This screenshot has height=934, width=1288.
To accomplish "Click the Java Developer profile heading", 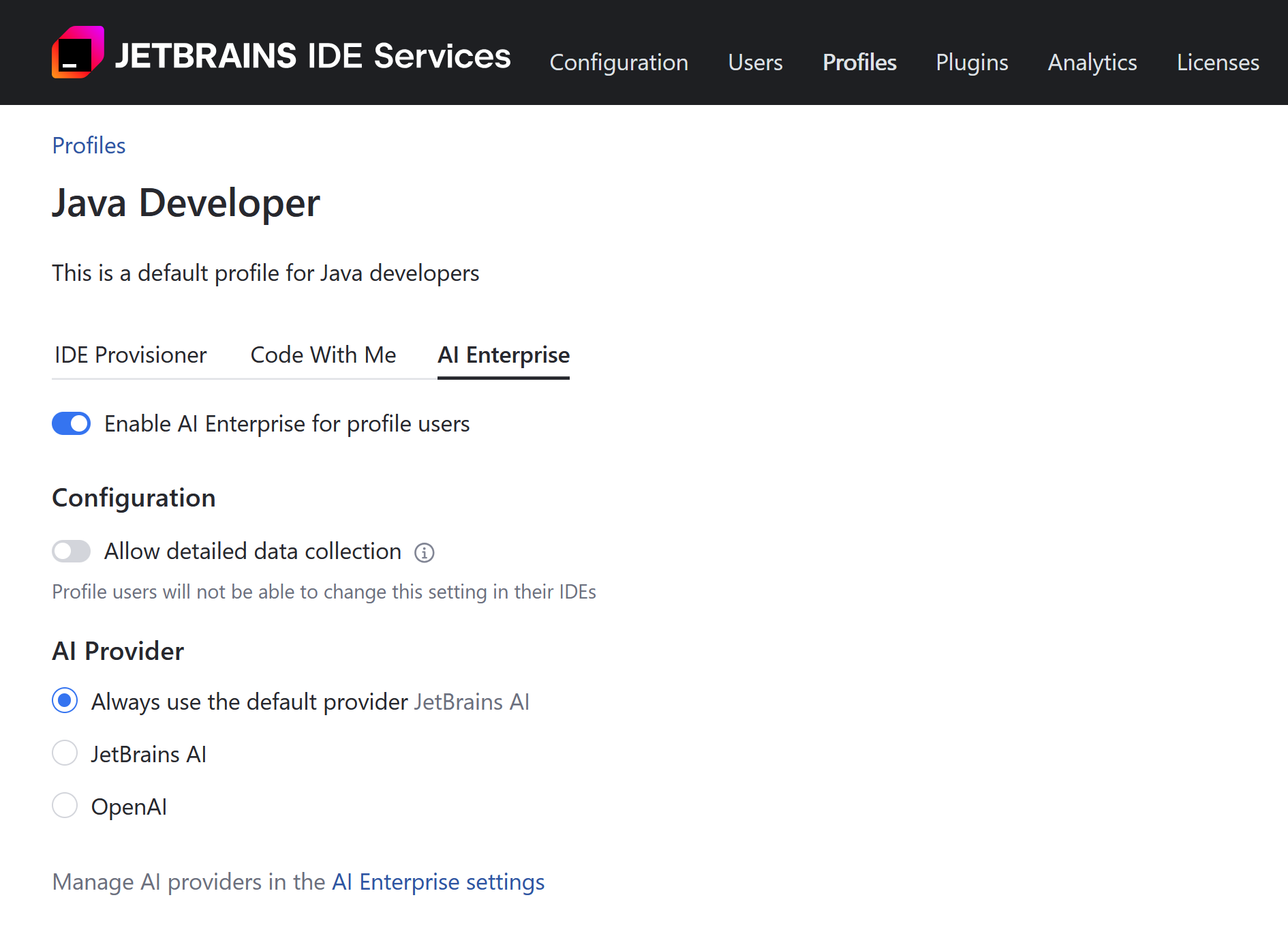I will point(186,203).
